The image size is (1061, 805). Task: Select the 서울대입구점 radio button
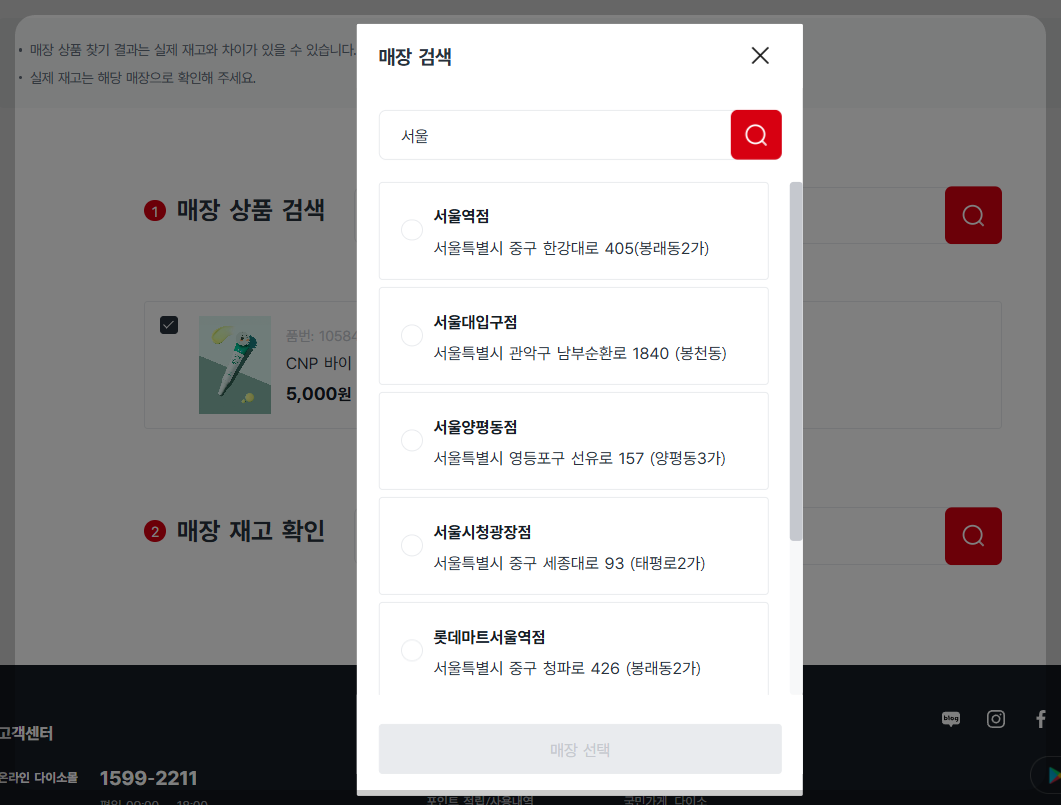411,336
